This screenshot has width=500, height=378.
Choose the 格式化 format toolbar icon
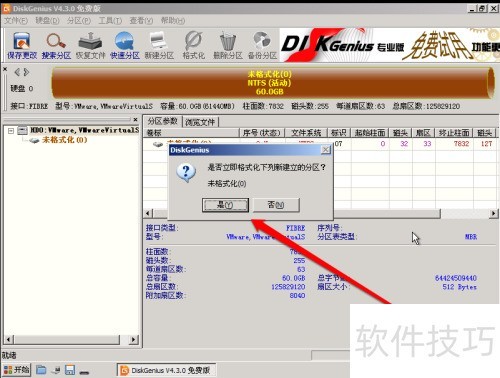pyautogui.click(x=194, y=45)
